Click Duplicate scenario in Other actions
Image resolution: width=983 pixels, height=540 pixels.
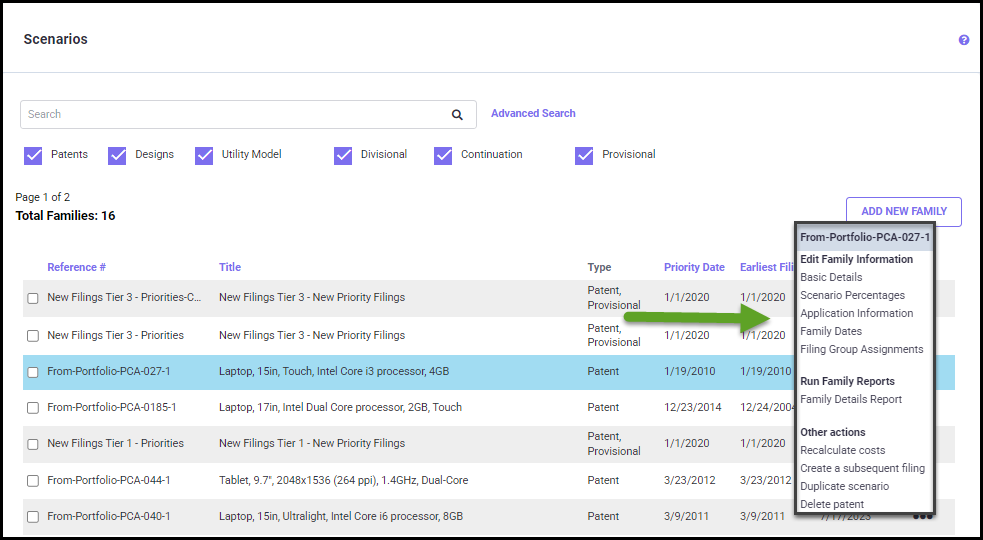(x=845, y=486)
